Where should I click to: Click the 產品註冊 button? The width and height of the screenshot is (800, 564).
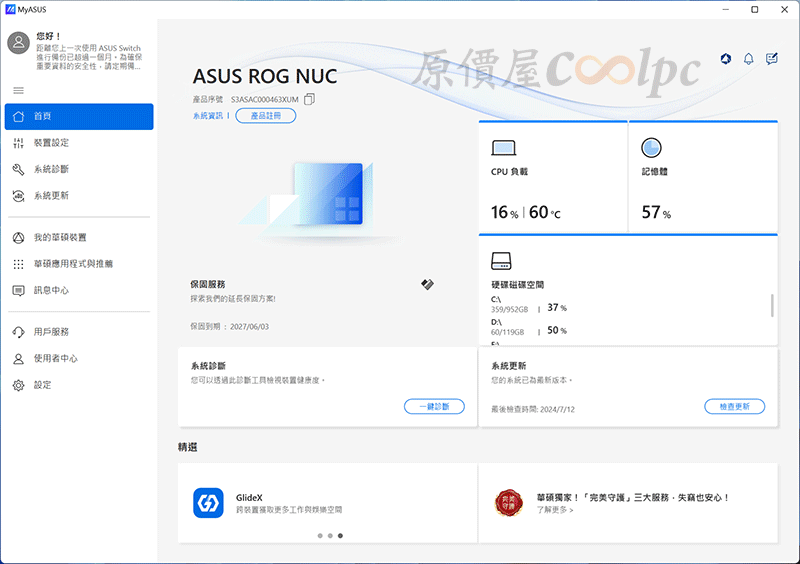[x=266, y=116]
